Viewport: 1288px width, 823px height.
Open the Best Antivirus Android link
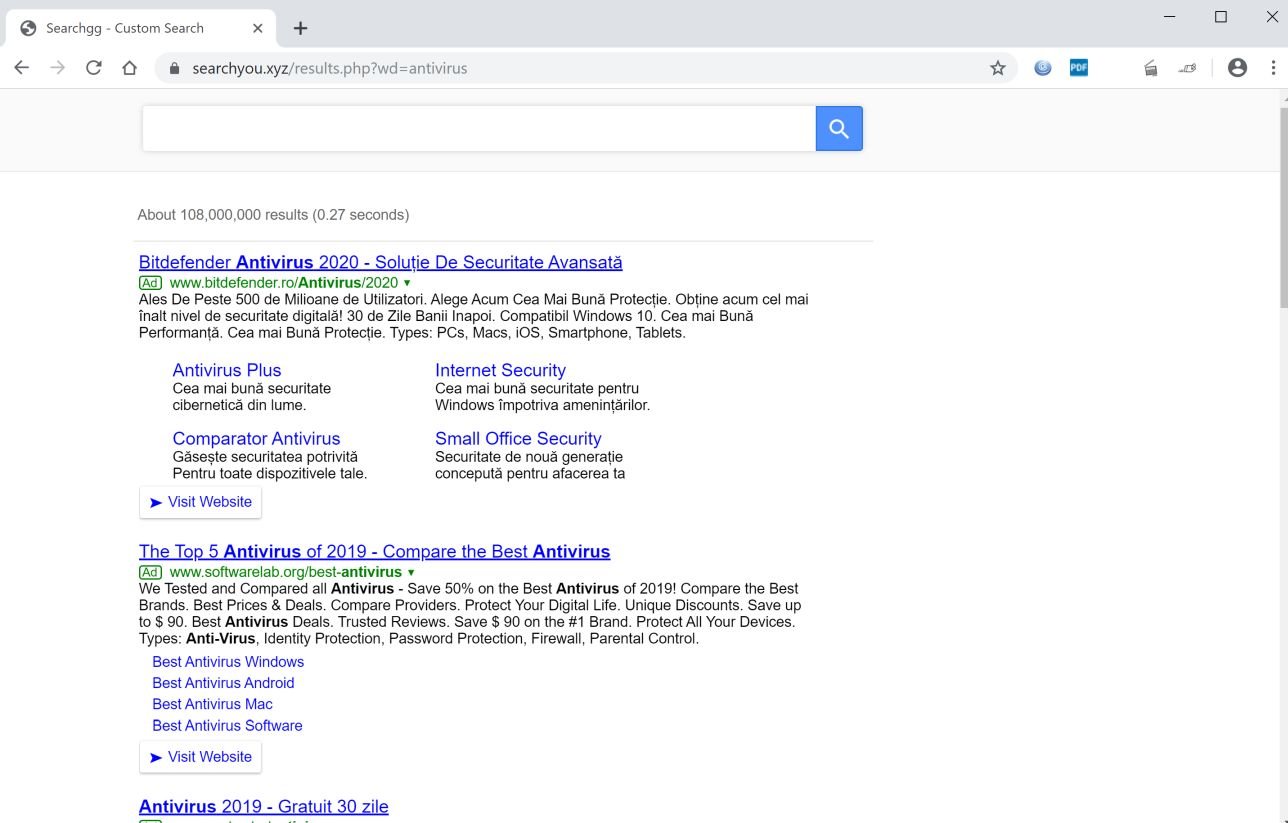[x=223, y=683]
